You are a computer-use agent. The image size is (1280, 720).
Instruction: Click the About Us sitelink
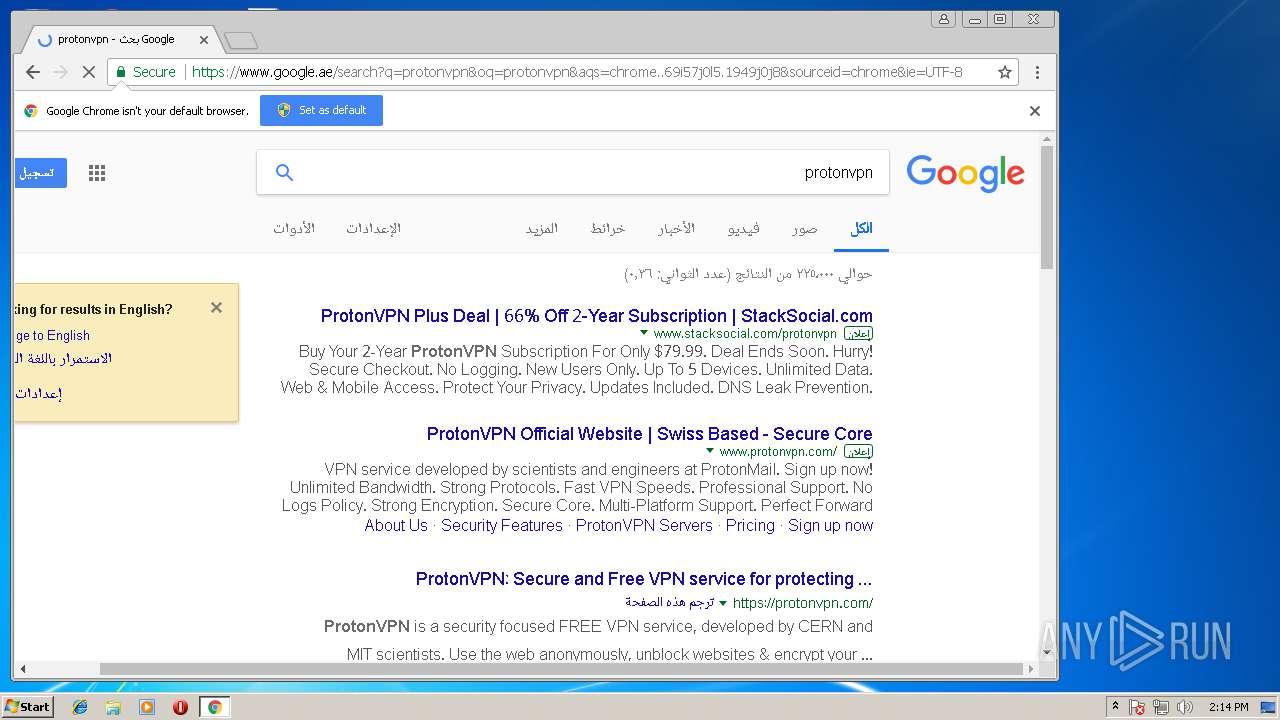[x=396, y=525]
